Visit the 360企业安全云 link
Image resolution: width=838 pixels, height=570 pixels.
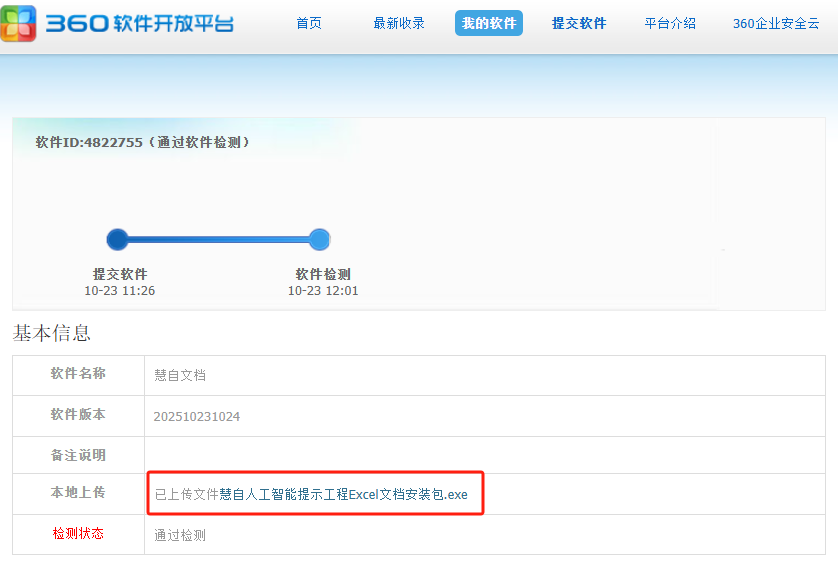tap(776, 23)
